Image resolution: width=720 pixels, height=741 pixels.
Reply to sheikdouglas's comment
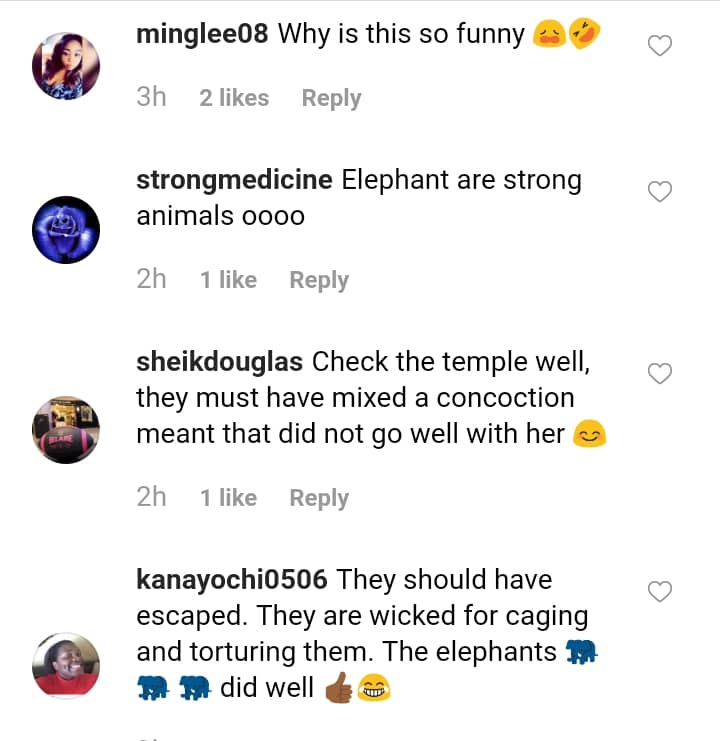coord(319,498)
